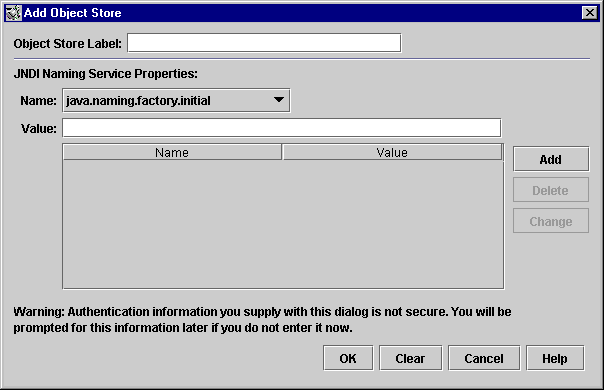Click the Add property button
Viewport: 604px width, 390px height.
(x=551, y=159)
